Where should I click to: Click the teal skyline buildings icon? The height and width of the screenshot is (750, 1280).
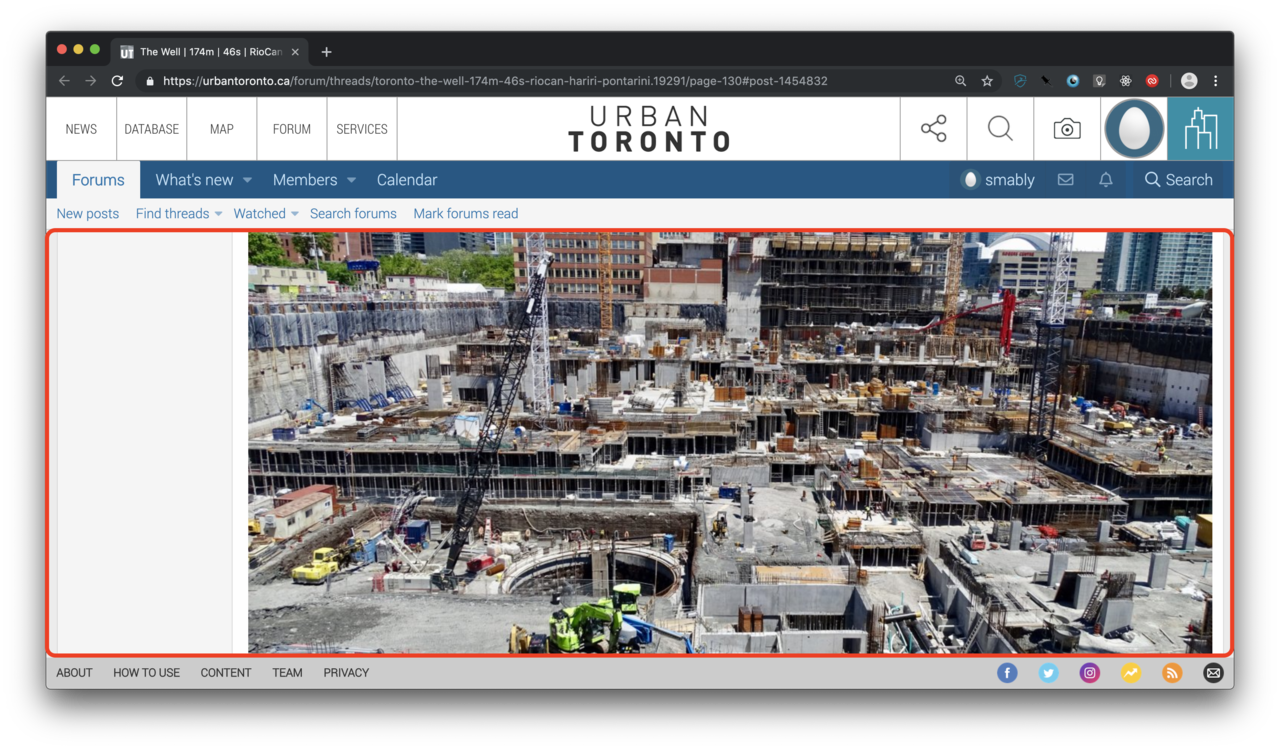click(x=1200, y=129)
